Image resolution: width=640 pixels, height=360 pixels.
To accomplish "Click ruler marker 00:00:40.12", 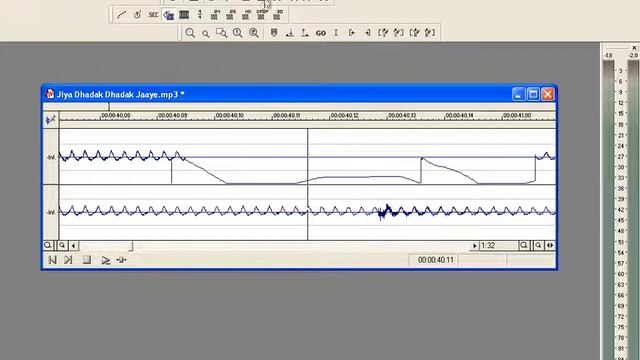I will tap(344, 116).
